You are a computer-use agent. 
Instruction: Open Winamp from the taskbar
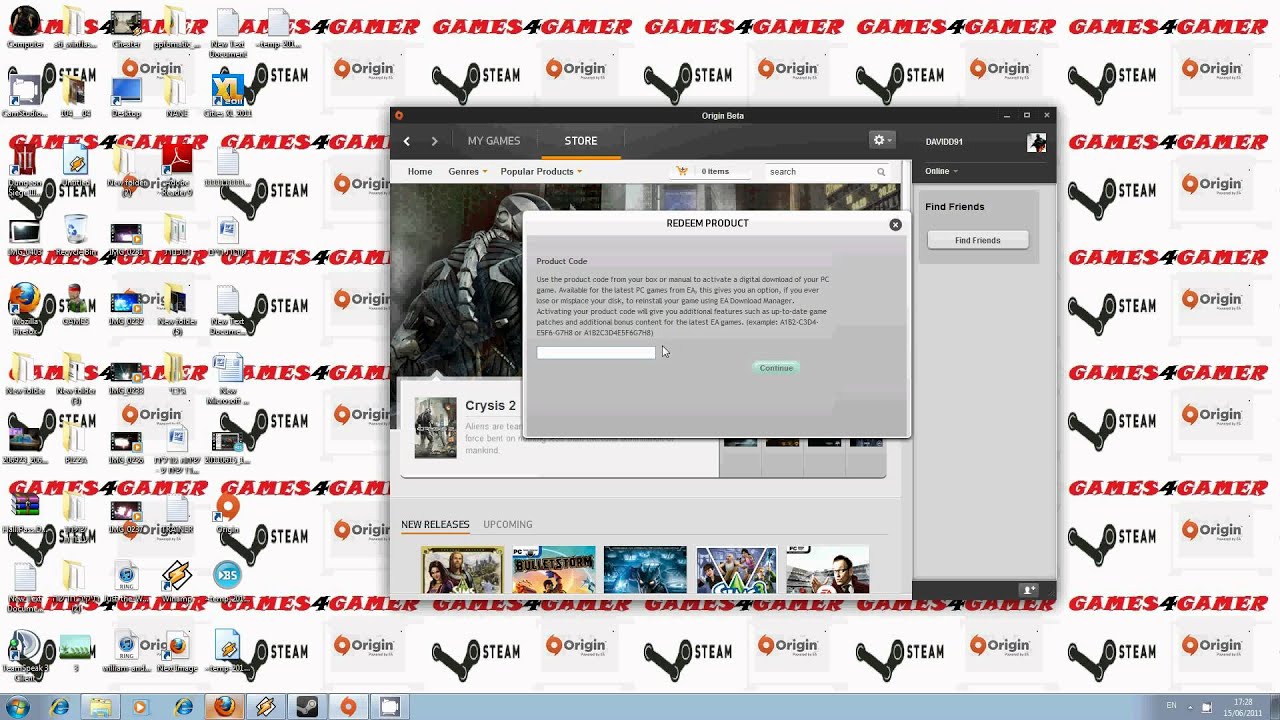[266, 707]
